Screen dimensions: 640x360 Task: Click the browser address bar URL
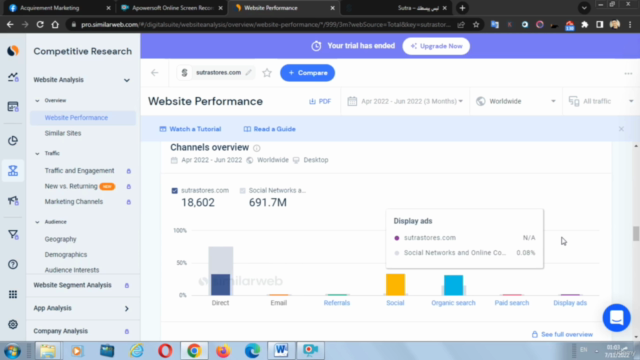coord(265,24)
